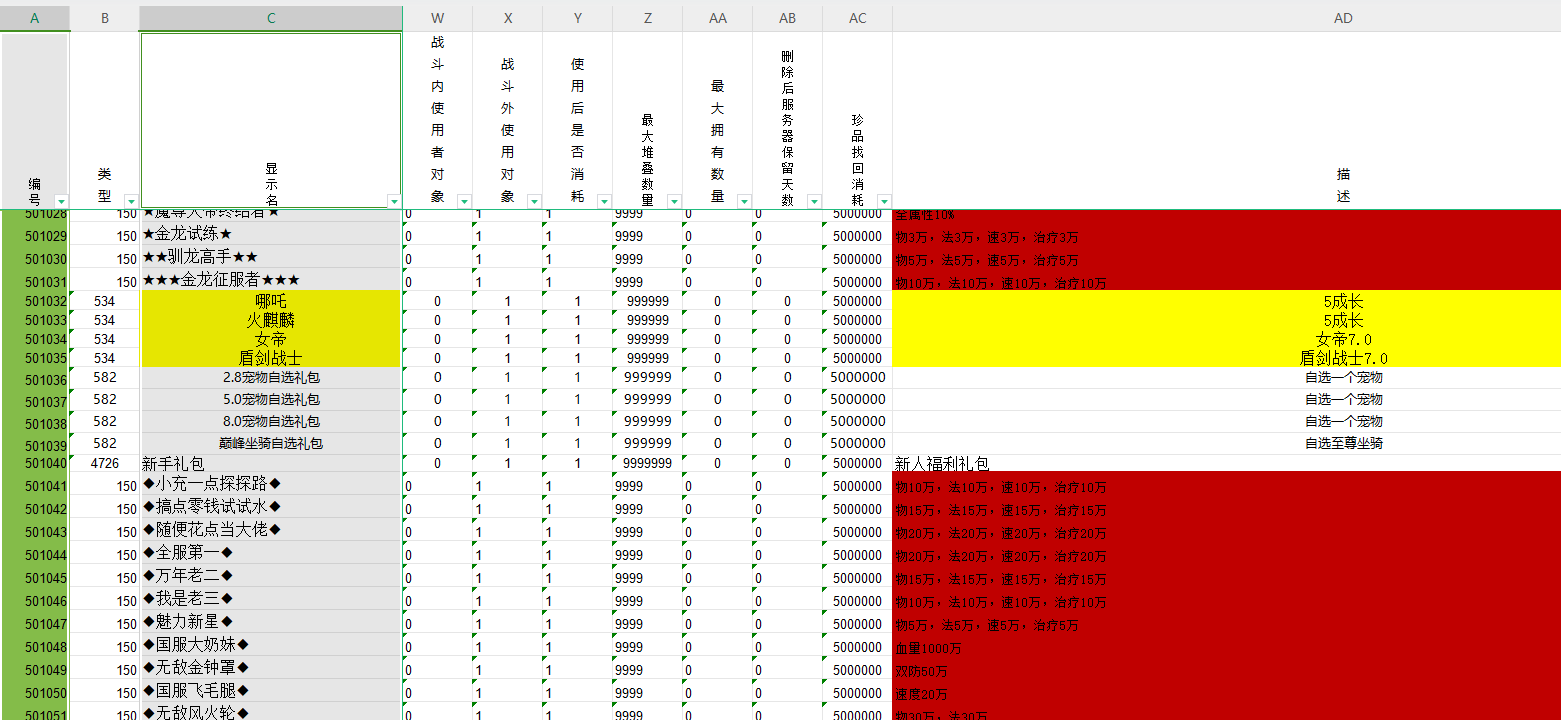
Task: Select column AD header
Action: pyautogui.click(x=1343, y=18)
